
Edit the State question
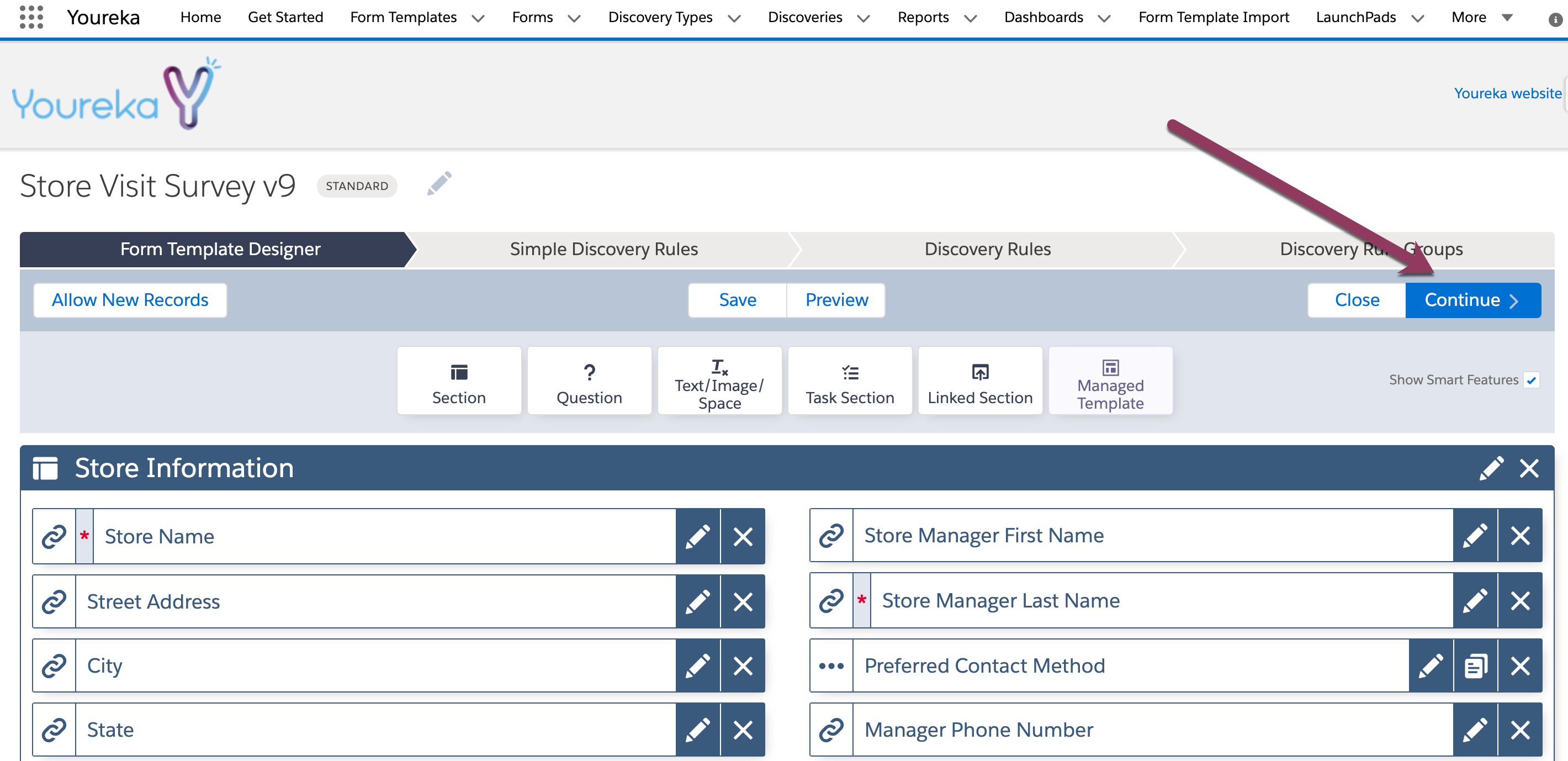[x=697, y=730]
